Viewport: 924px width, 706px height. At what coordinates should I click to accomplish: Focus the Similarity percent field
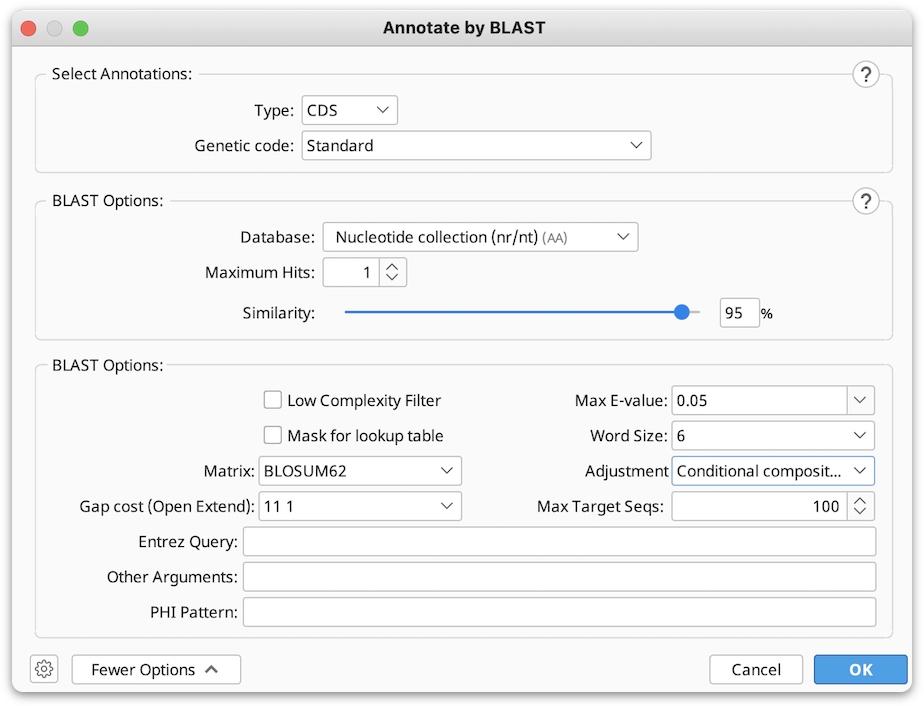click(740, 313)
